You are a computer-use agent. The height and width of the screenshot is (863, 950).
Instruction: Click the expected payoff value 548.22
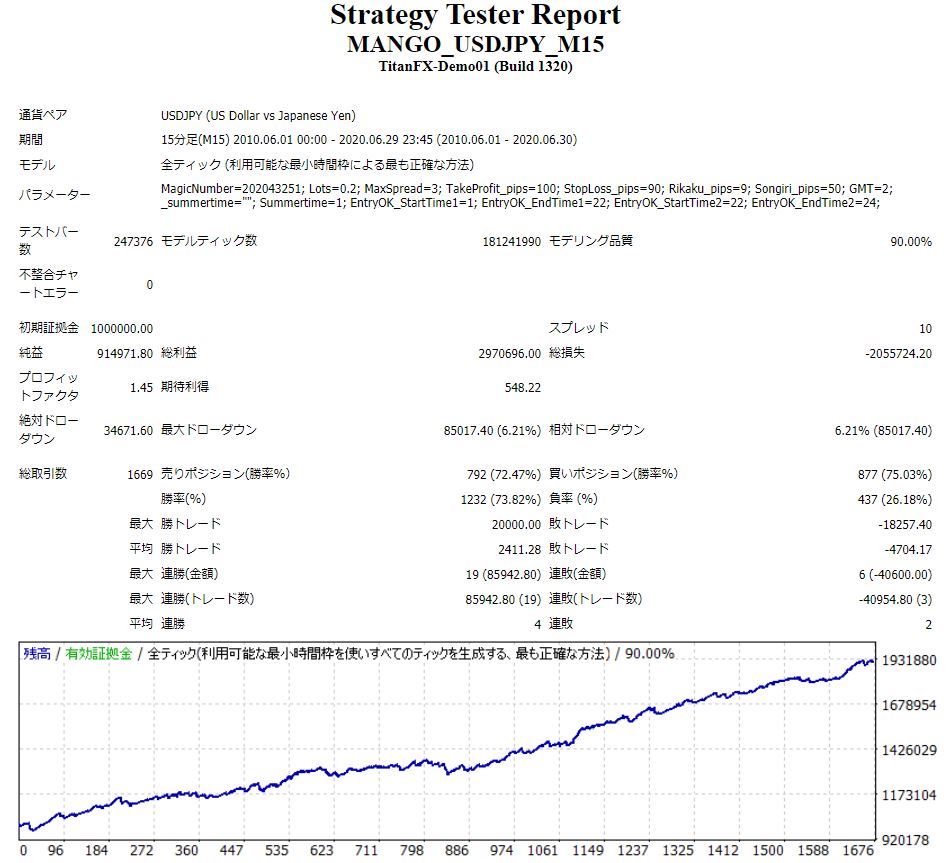tap(523, 387)
